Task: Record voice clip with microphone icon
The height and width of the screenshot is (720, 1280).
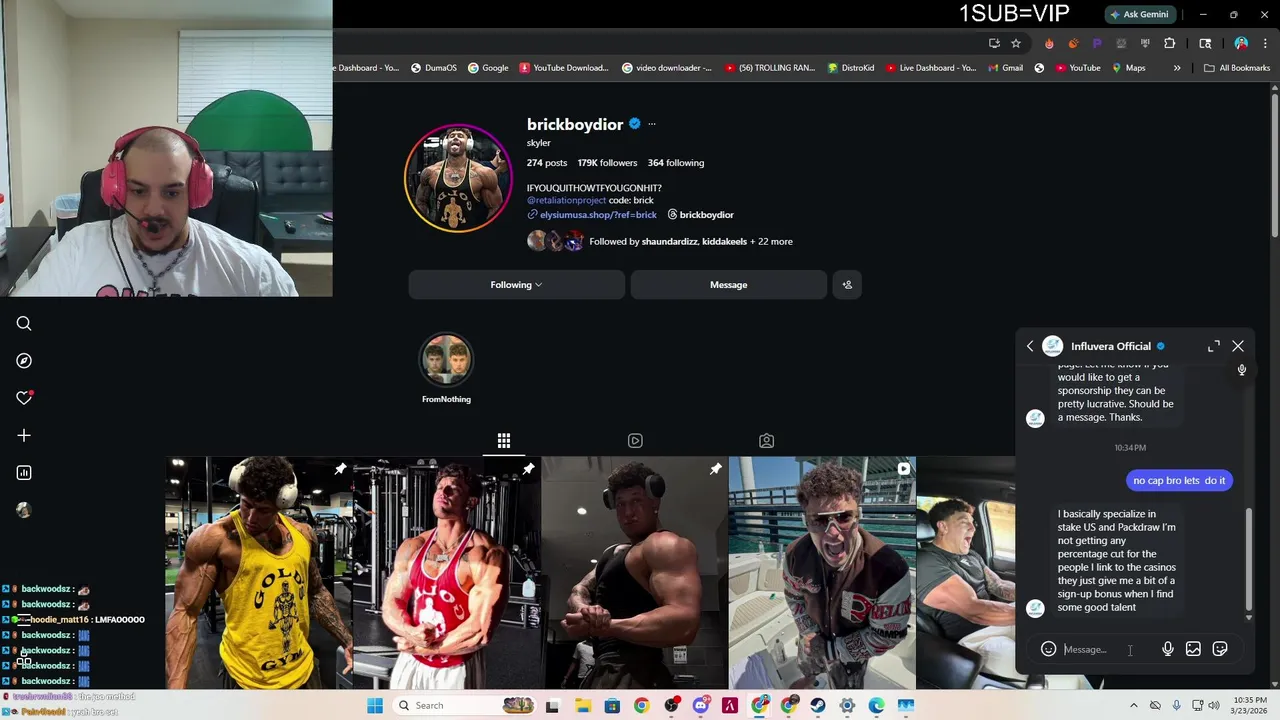Action: coord(1167,649)
